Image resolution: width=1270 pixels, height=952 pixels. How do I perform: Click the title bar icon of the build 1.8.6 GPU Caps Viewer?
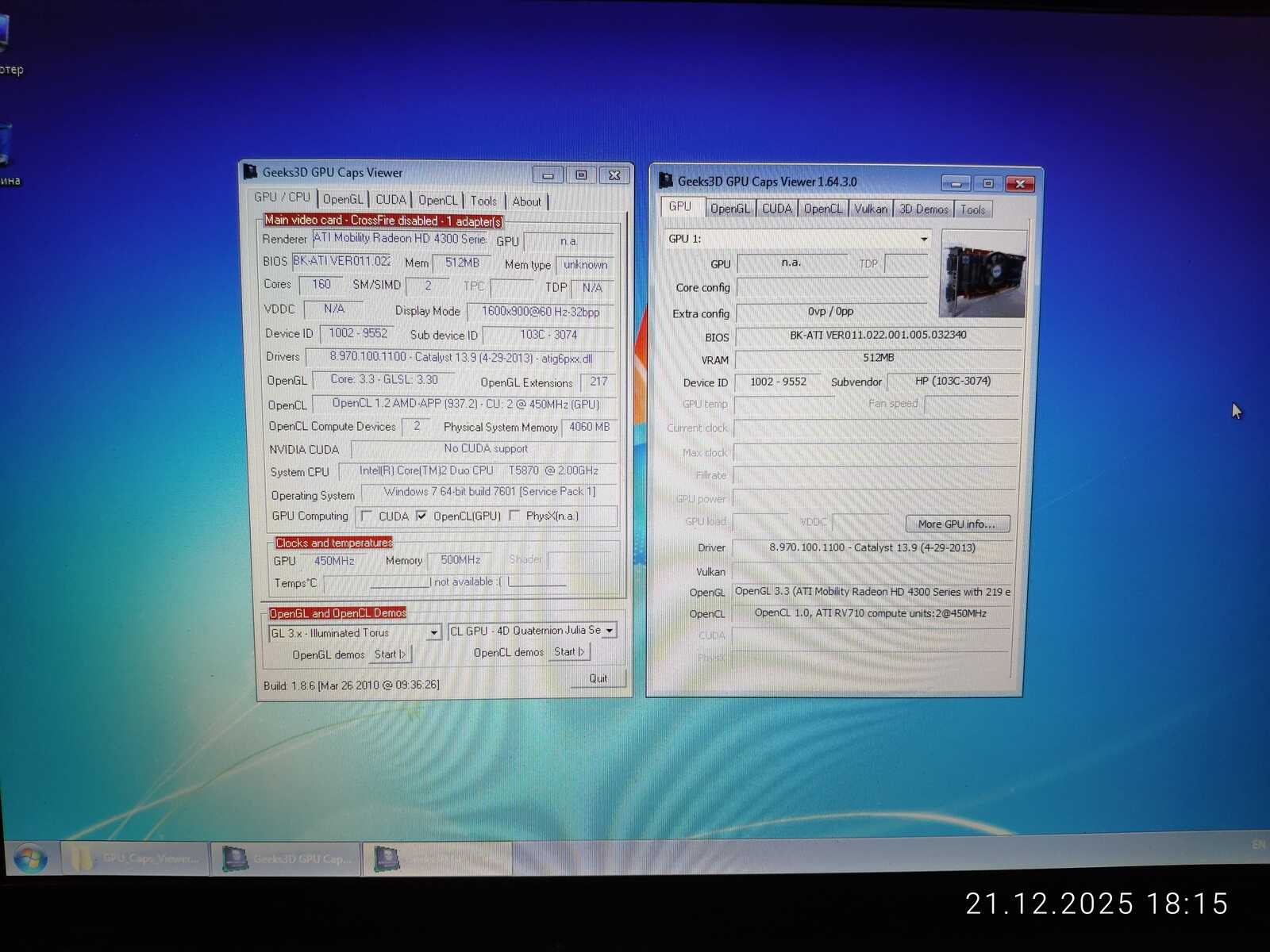251,171
